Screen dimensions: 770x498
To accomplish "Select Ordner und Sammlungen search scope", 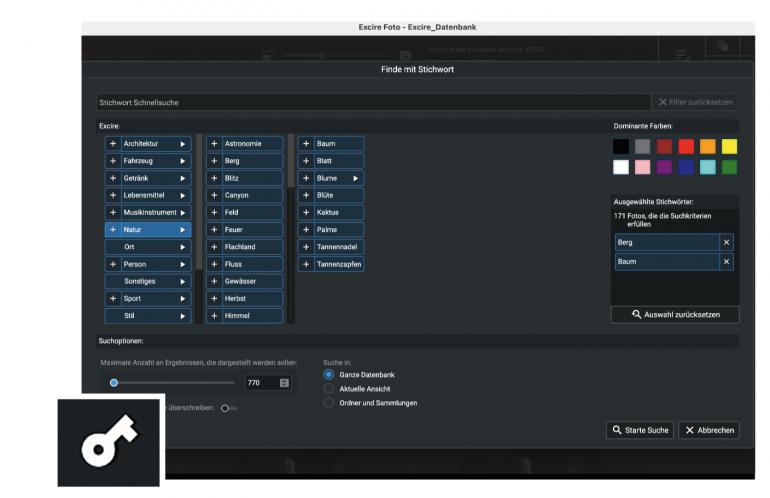I will 329,403.
